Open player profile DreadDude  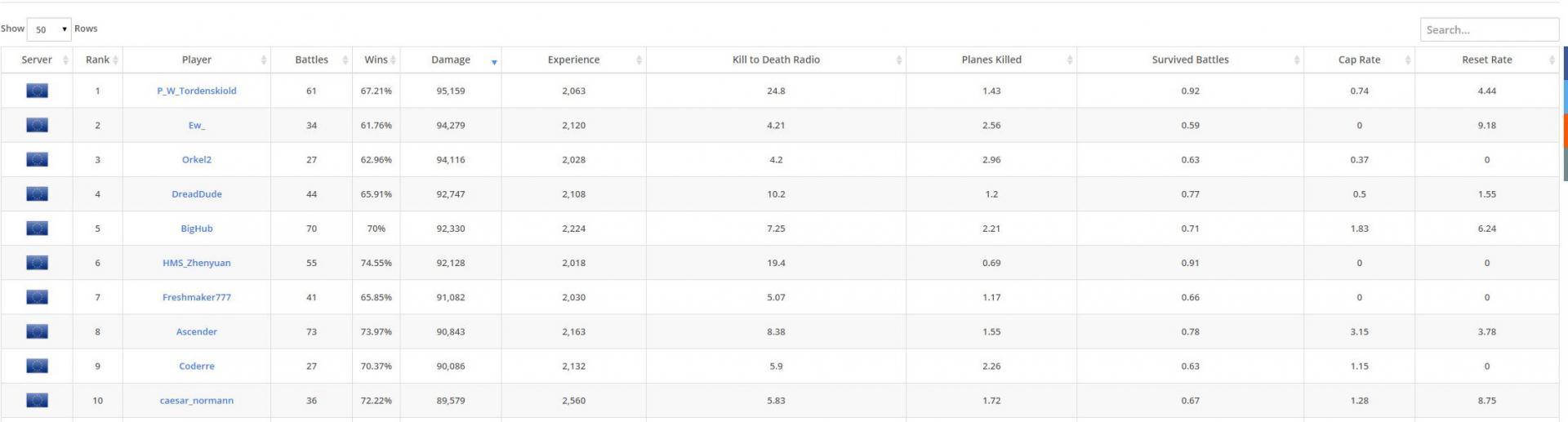(x=197, y=194)
